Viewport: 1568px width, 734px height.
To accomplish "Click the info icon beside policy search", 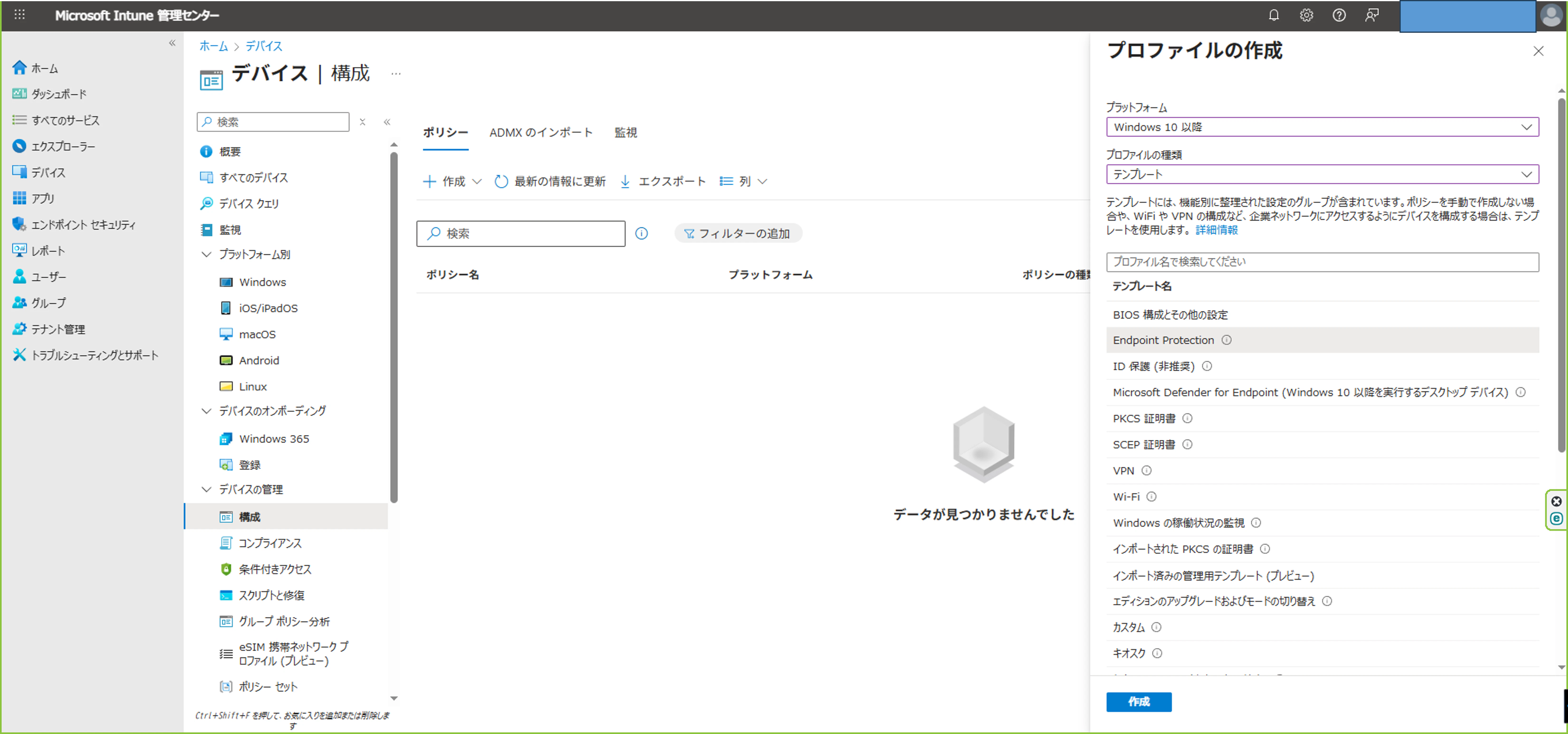I will point(642,233).
